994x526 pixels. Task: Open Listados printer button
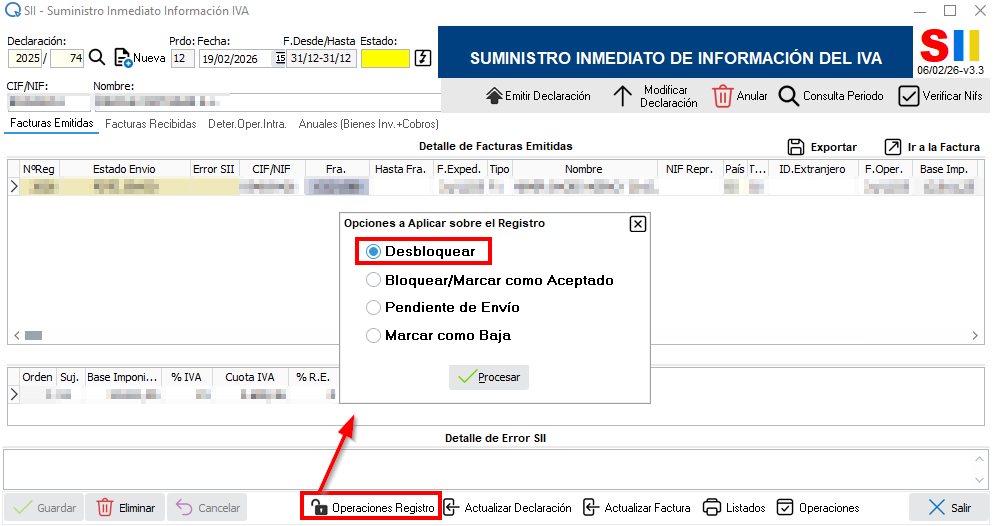click(733, 508)
